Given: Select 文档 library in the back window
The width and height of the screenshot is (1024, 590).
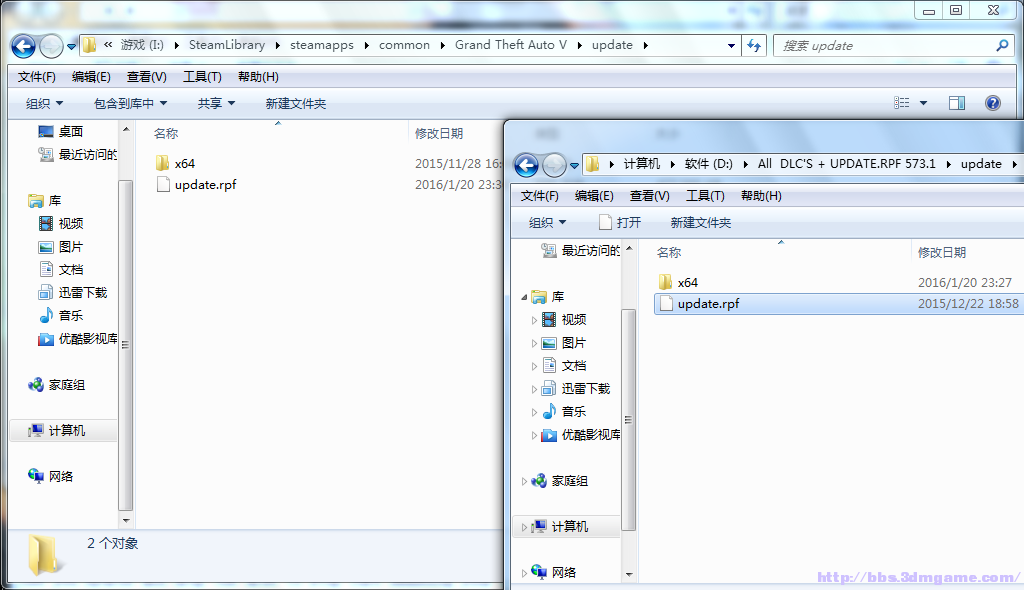Looking at the screenshot, I should 61,270.
